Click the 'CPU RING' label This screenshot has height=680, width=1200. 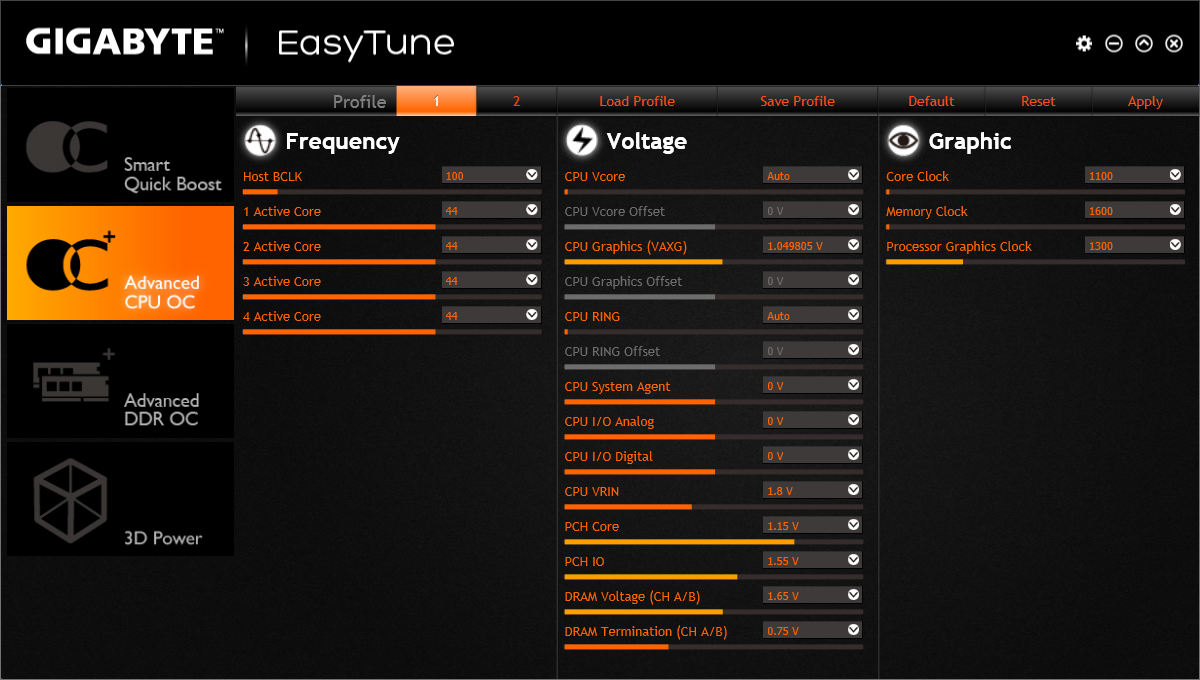(x=592, y=316)
